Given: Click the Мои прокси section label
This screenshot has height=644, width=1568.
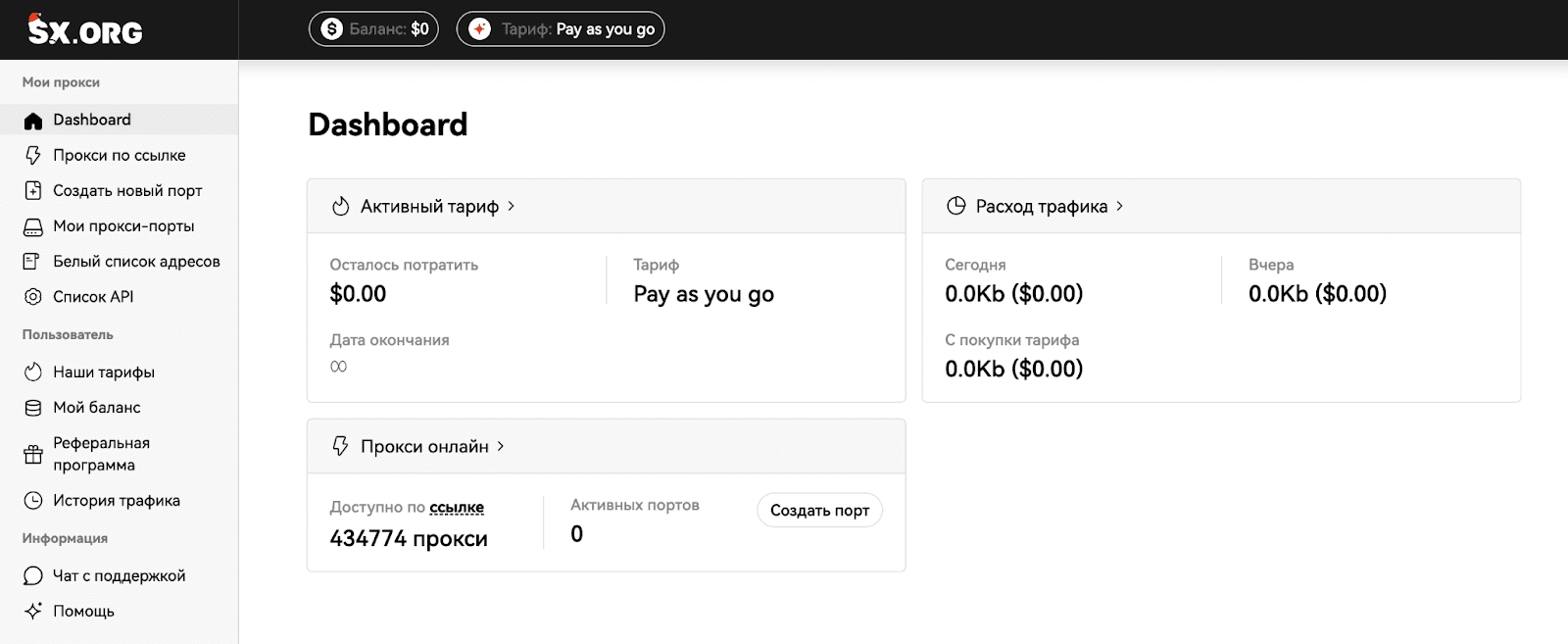Looking at the screenshot, I should (61, 82).
